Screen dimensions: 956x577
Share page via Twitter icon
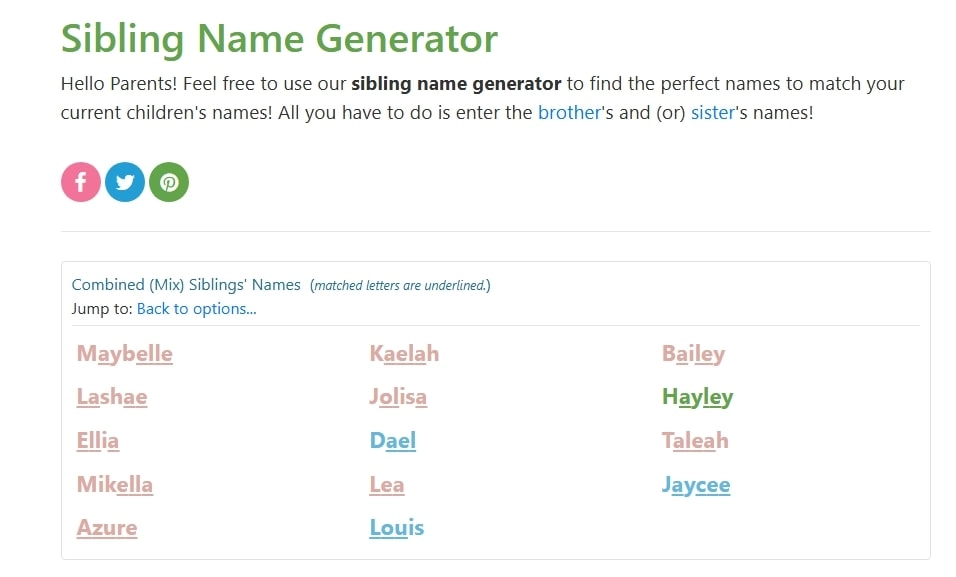[125, 183]
